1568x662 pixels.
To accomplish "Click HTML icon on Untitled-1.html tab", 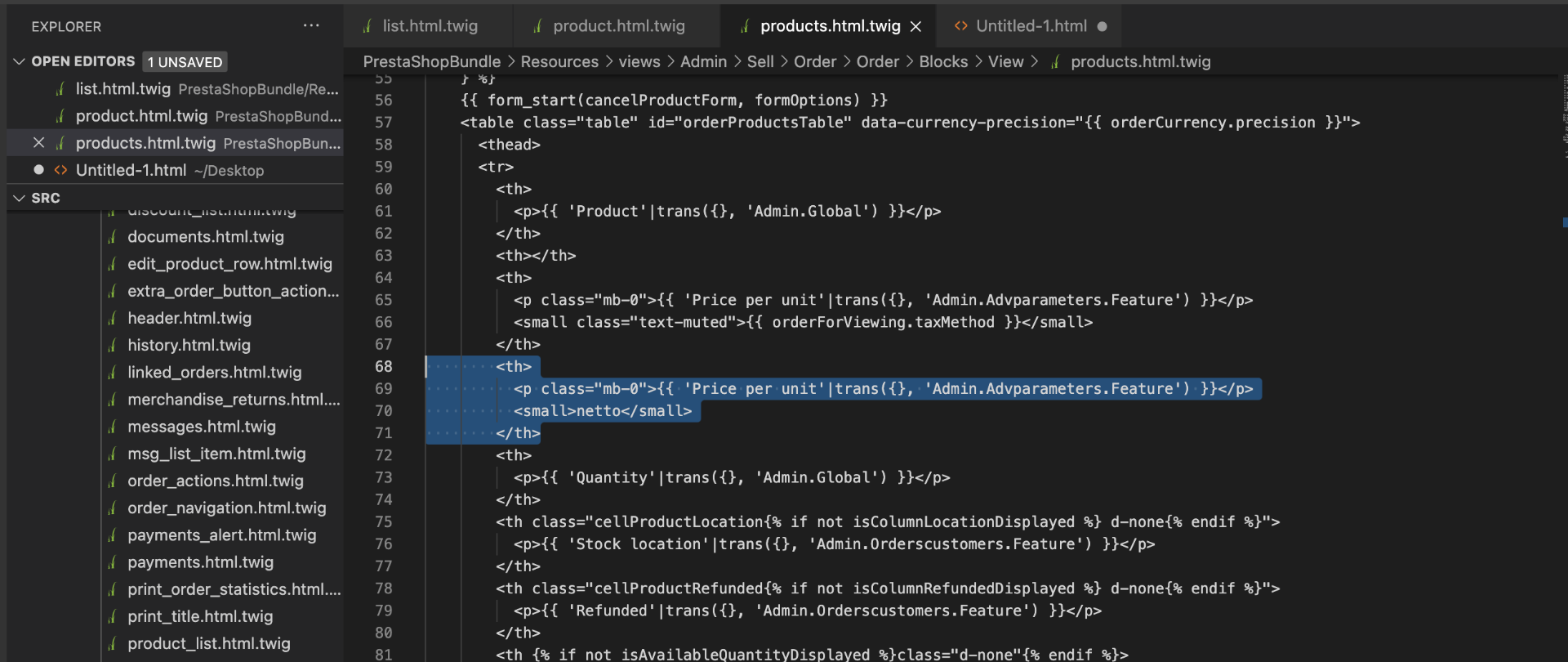I will (961, 26).
